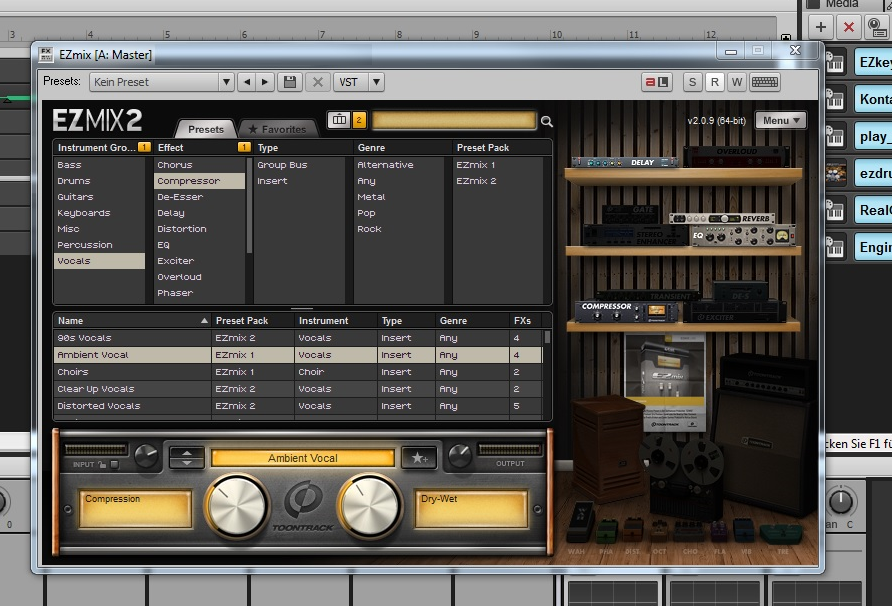Image resolution: width=892 pixels, height=606 pixels.
Task: Click the magnifier search icon in EZmix
Action: coord(547,121)
